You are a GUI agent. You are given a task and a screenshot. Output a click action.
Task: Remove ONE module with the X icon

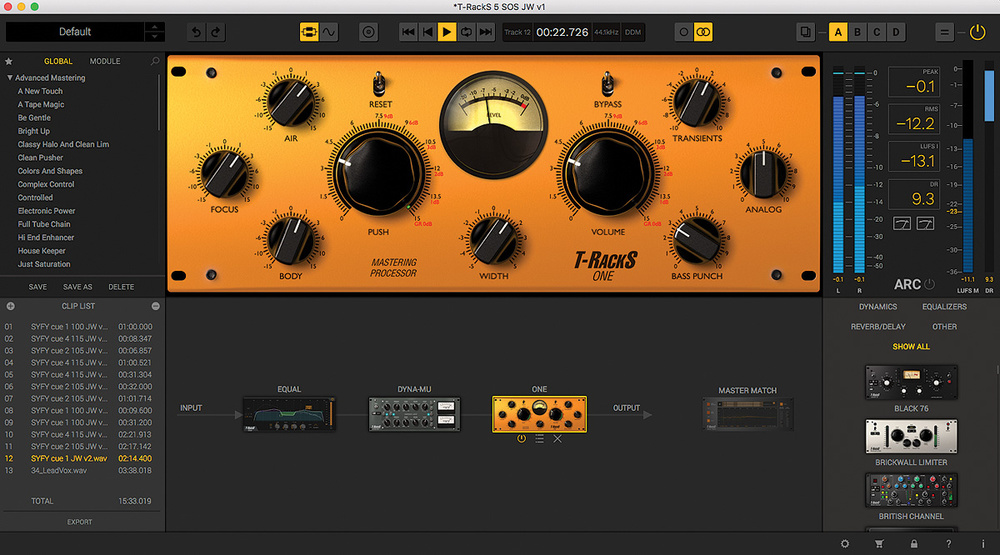(x=557, y=438)
